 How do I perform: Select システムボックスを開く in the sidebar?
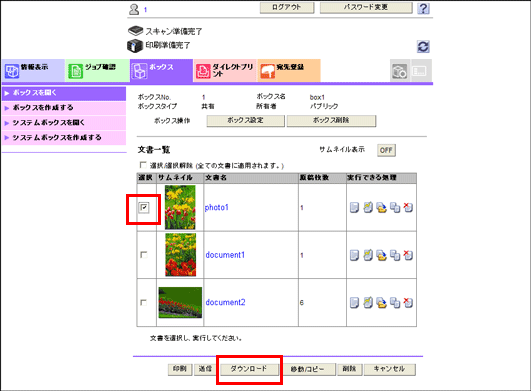click(64, 123)
